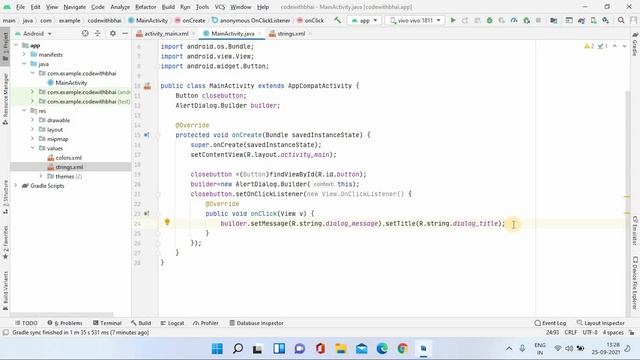Viewport: 640px width, 360px height.
Task: Expand Gradle Scripts node
Action: pyautogui.click(x=16, y=186)
